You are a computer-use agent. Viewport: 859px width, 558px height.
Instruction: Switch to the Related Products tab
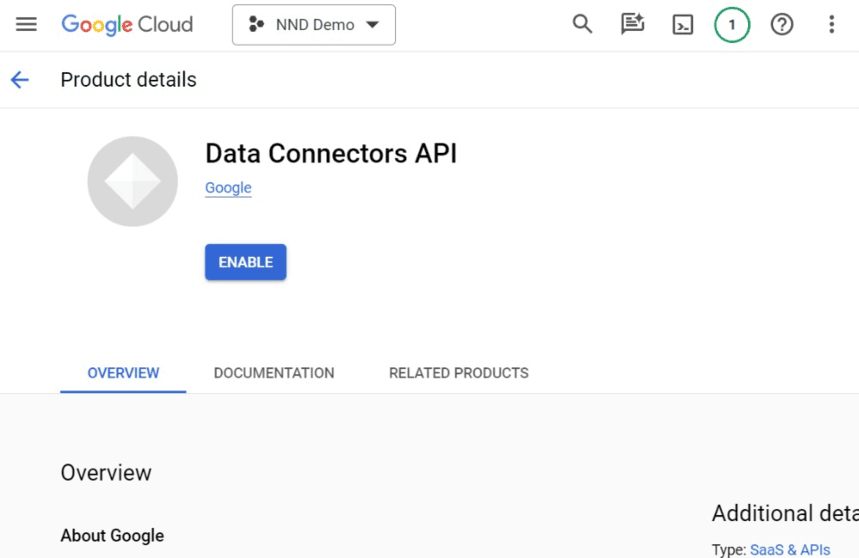click(x=459, y=373)
